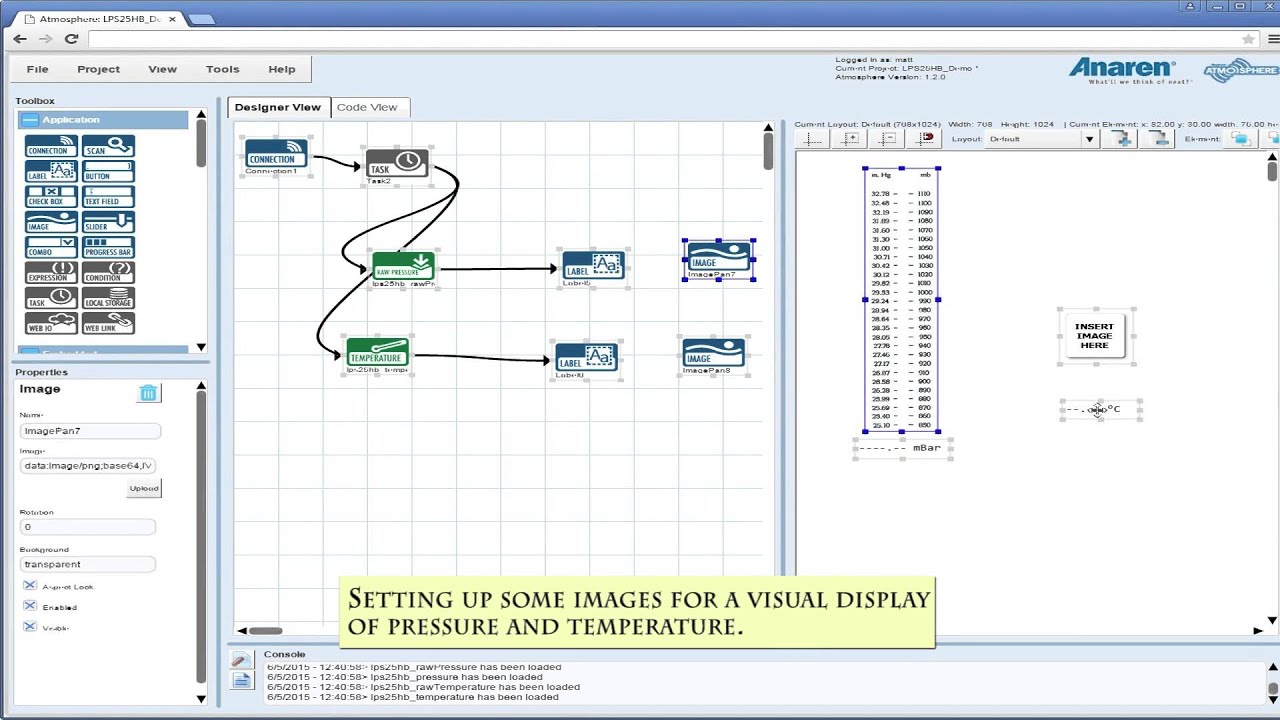The height and width of the screenshot is (720, 1280).
Task: Toggle snap magnet icon in layout toolbar
Action: pos(925,139)
